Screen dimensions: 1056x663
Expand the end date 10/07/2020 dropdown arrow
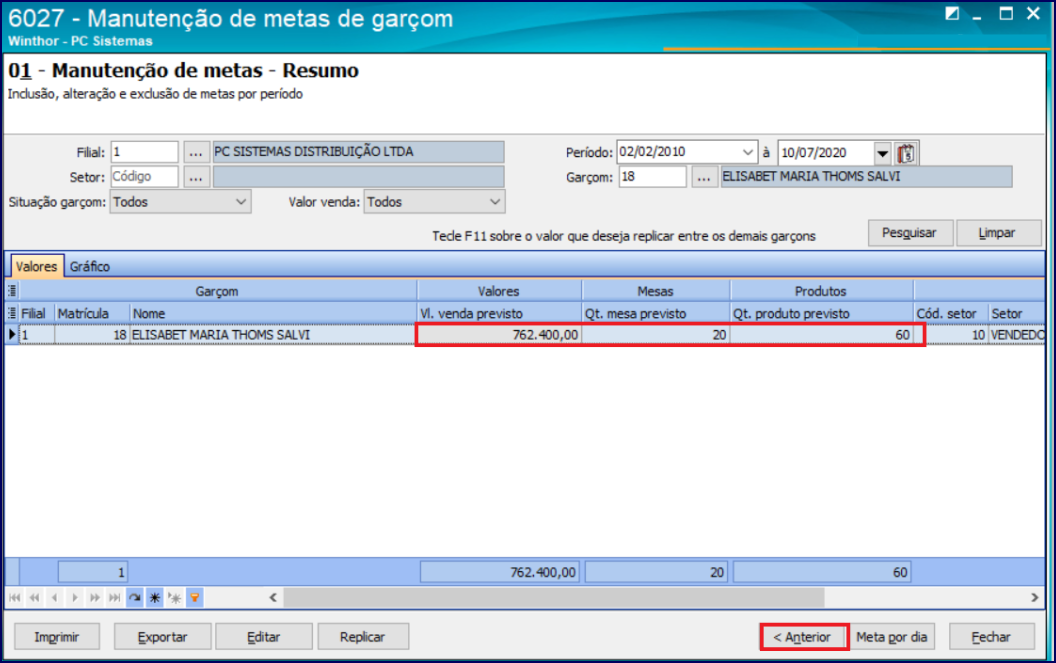pos(883,153)
